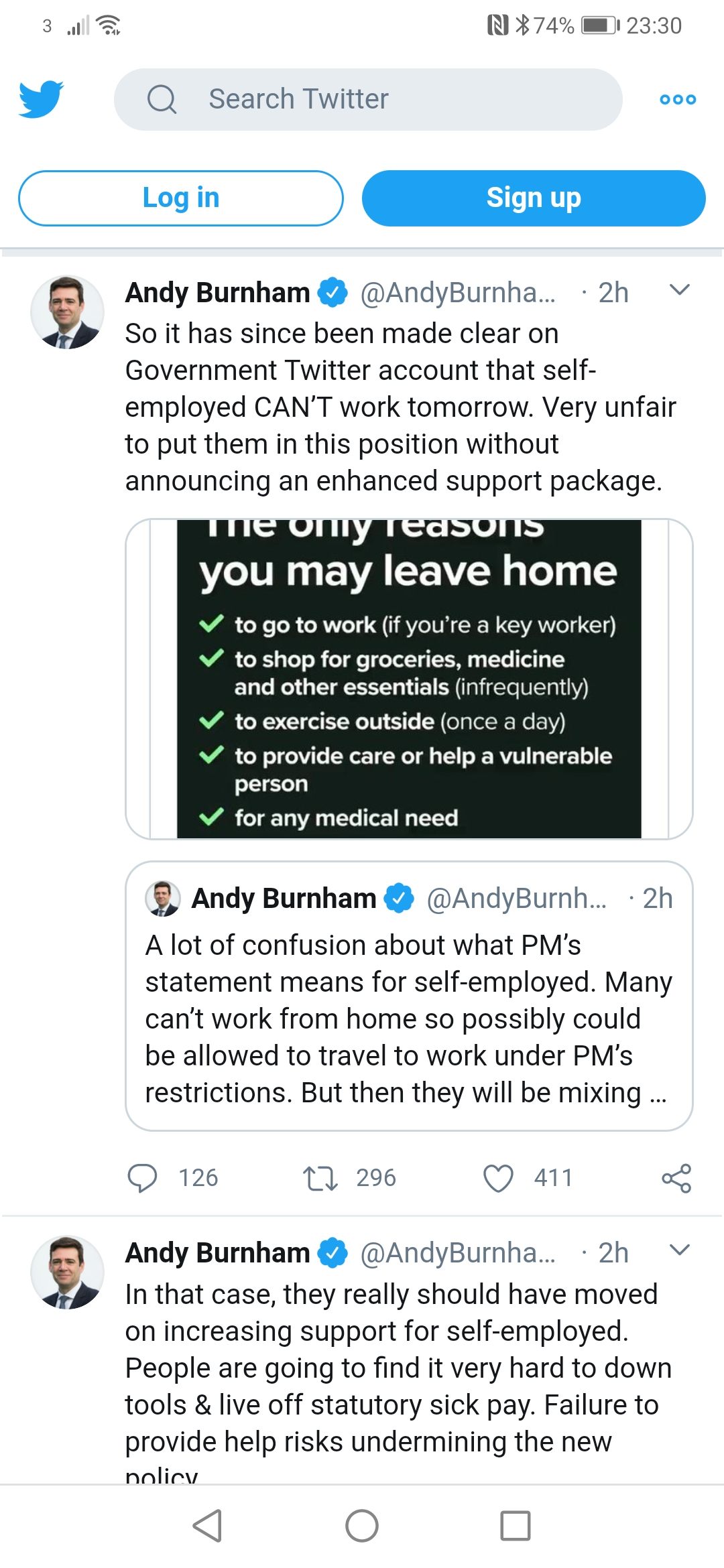Open the quoted tweet about PM's statement
The height and width of the screenshot is (1568, 724).
click(x=409, y=996)
